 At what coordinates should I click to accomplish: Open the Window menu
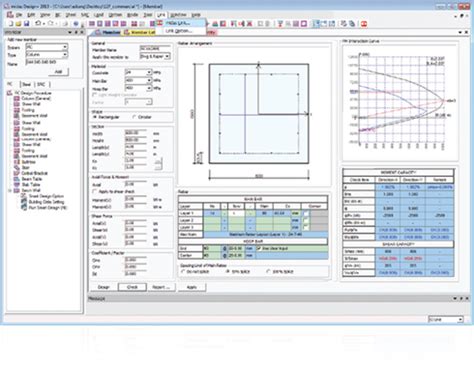point(178,15)
